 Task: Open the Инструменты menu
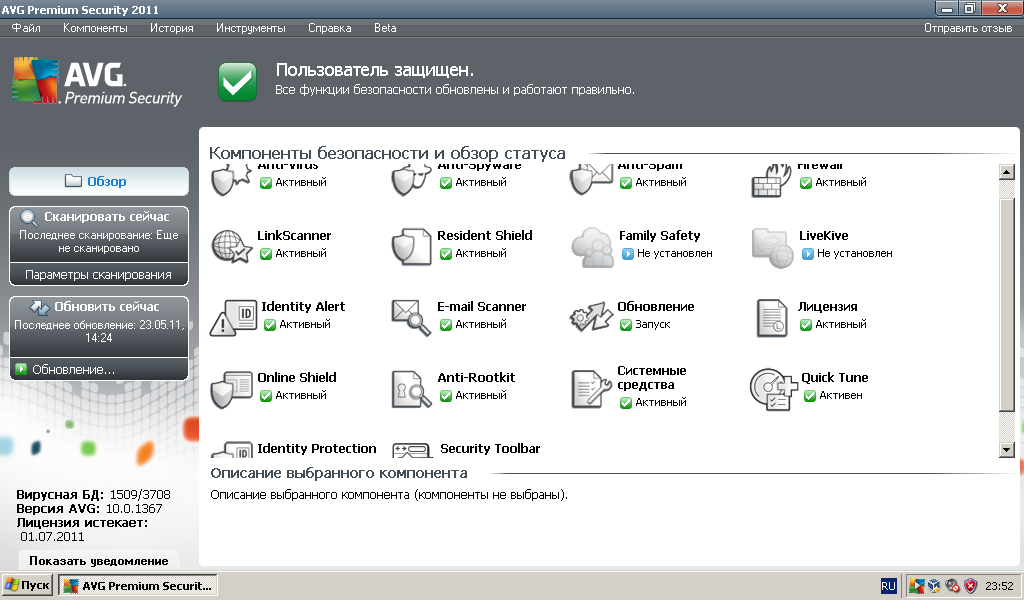pyautogui.click(x=251, y=28)
